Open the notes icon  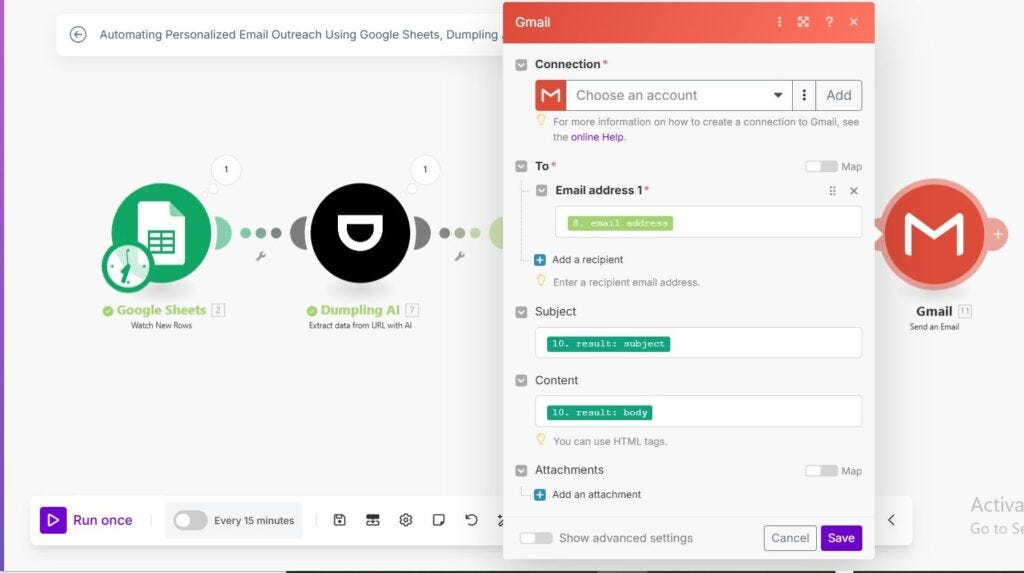(x=439, y=520)
